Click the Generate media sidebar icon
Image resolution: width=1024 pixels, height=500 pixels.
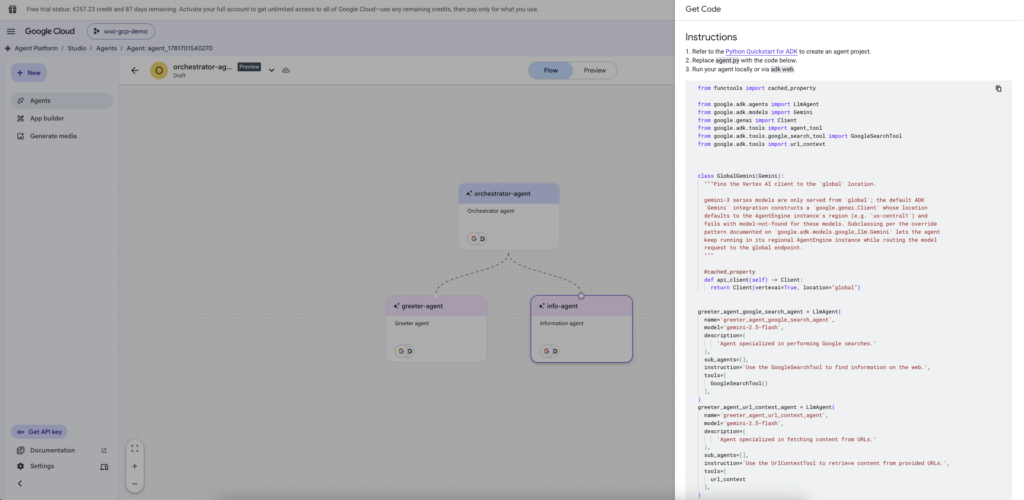click(20, 136)
